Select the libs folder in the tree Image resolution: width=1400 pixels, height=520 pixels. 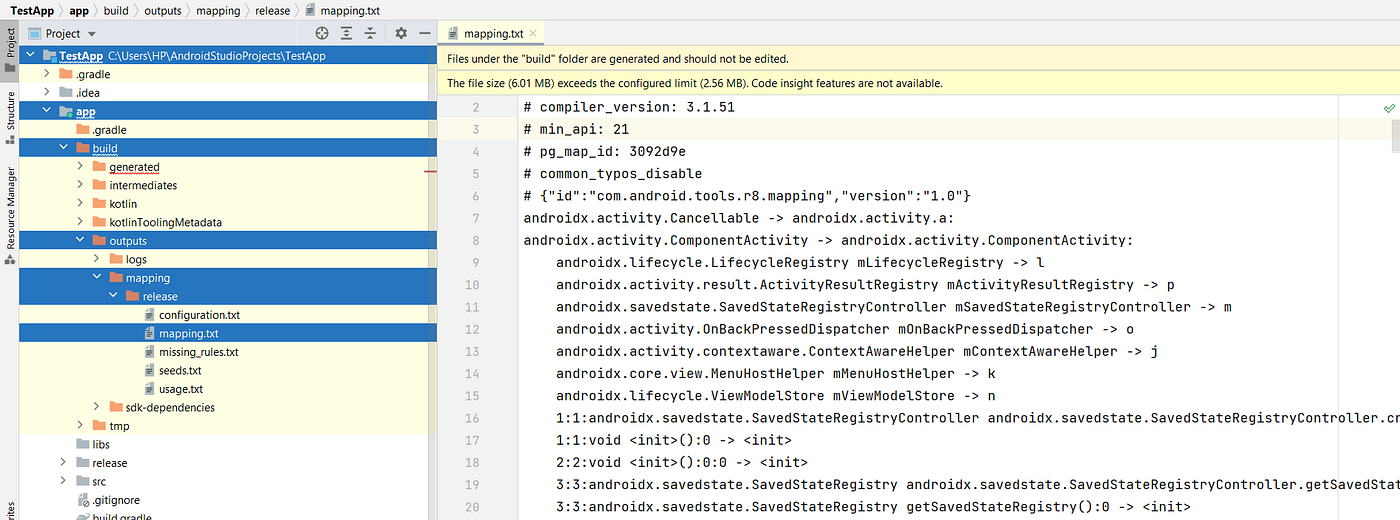(100, 444)
